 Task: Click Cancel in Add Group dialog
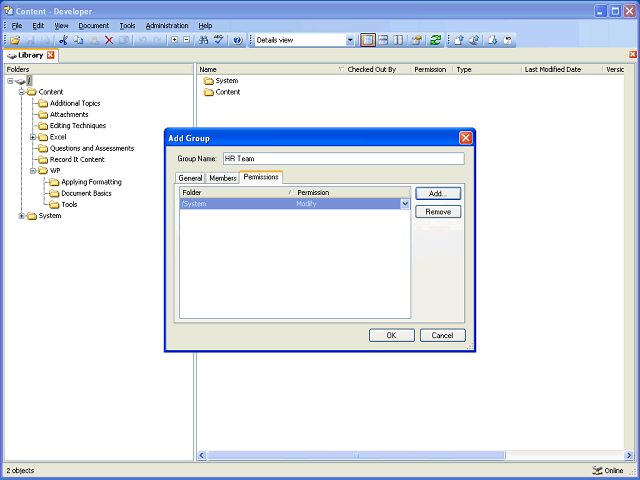(x=442, y=335)
